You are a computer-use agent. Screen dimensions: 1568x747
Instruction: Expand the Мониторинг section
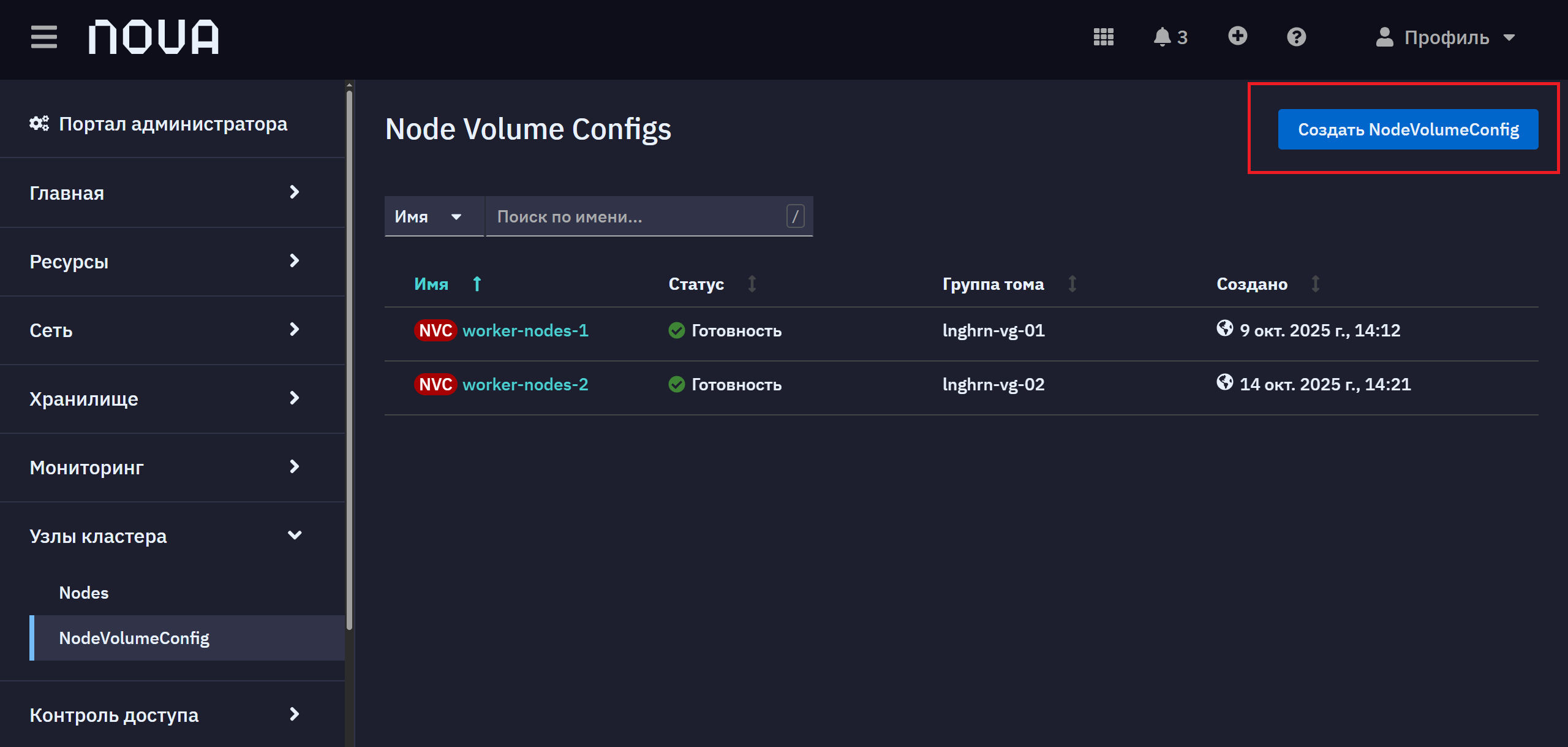(x=173, y=468)
